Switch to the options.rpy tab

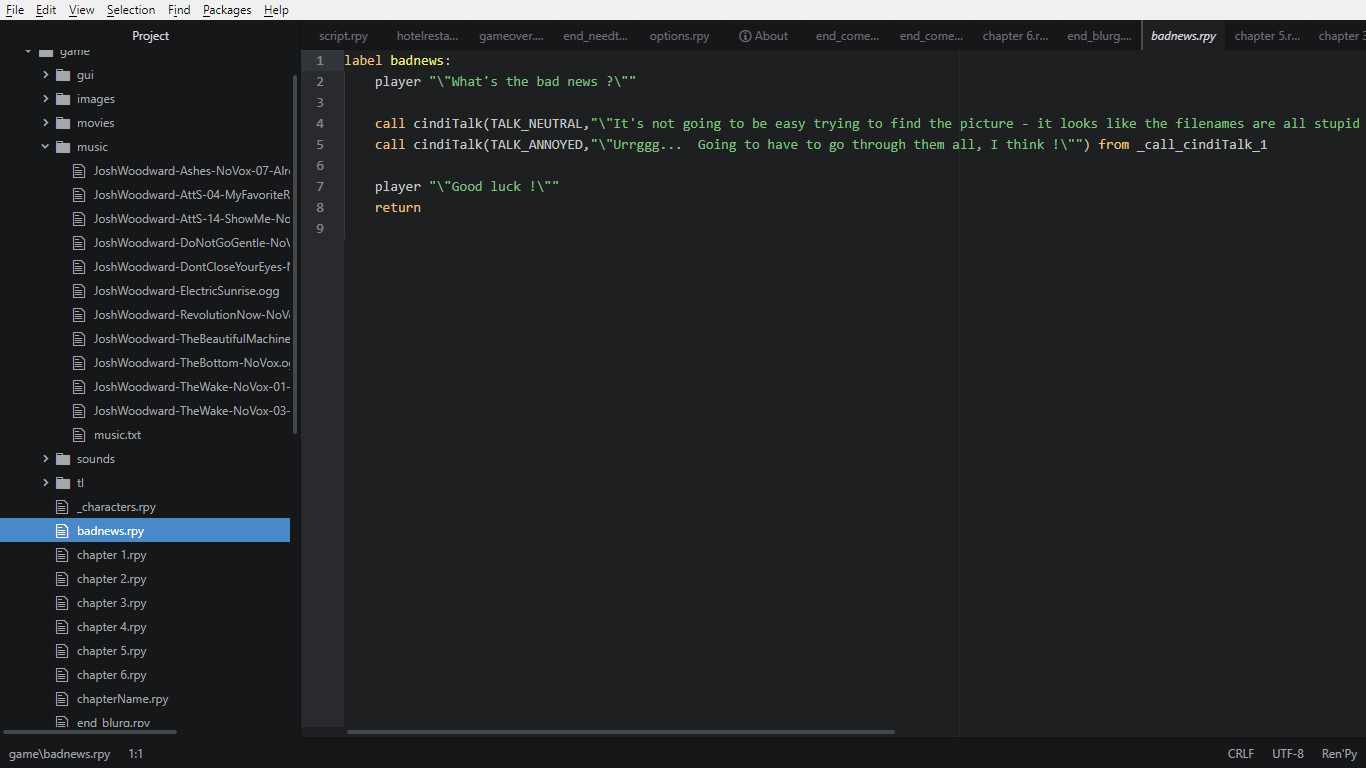[x=679, y=35]
